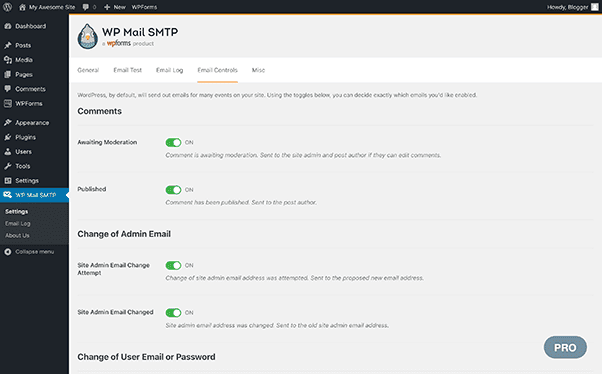Click the user avatar in the admin bar
The height and width of the screenshot is (374, 602).
(595, 7)
